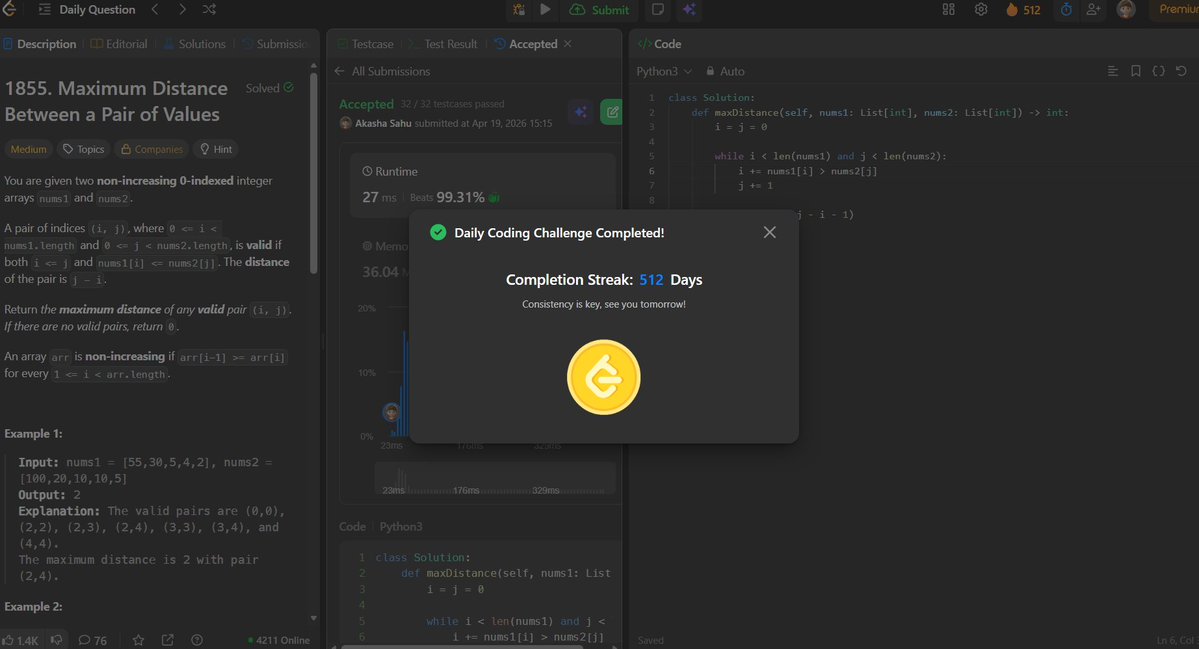Click the Code panel header tab

[659, 44]
